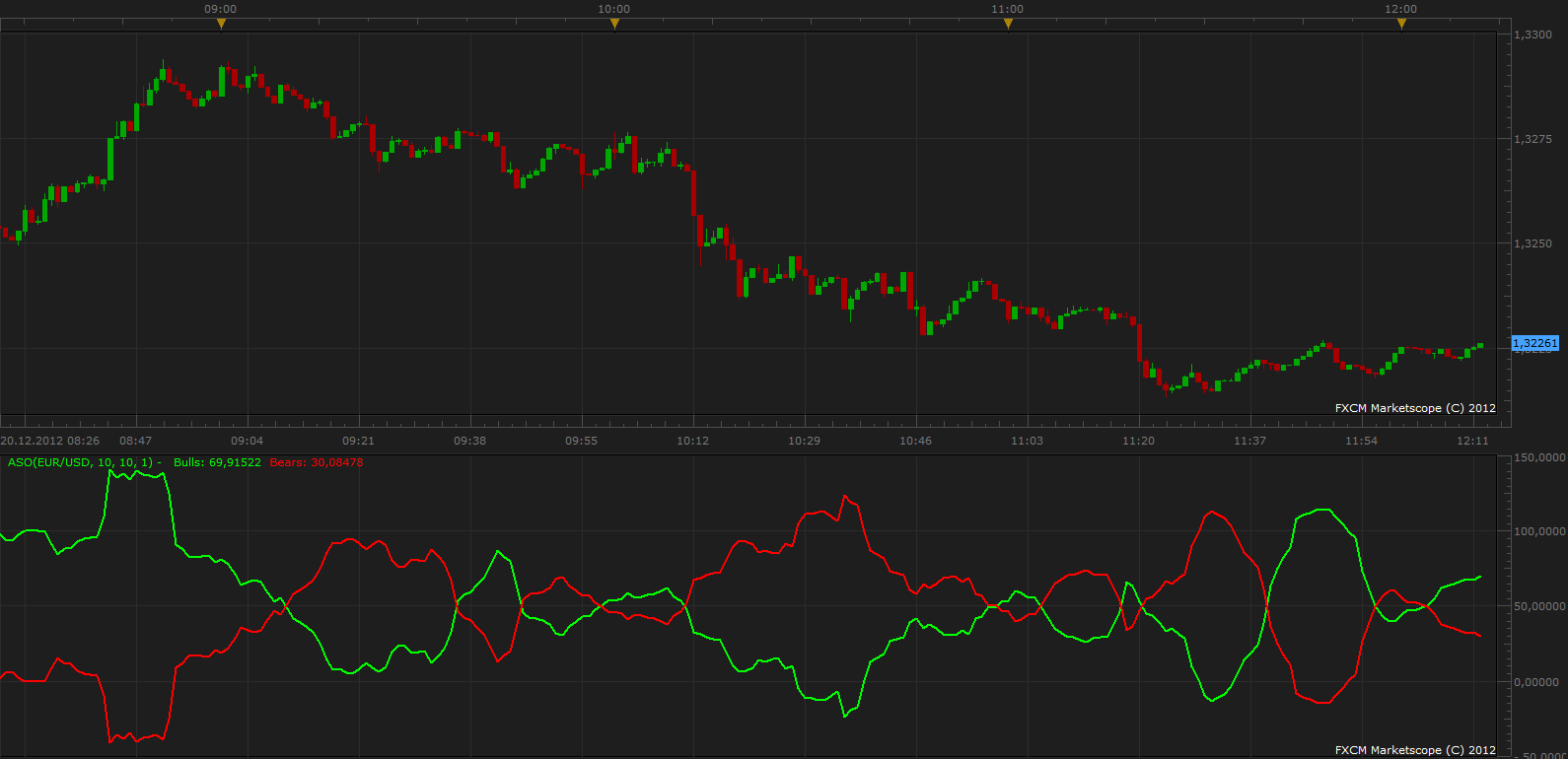The image size is (1568, 759).
Task: Click the 50,0000 indicator axis label
Action: pos(1539,606)
